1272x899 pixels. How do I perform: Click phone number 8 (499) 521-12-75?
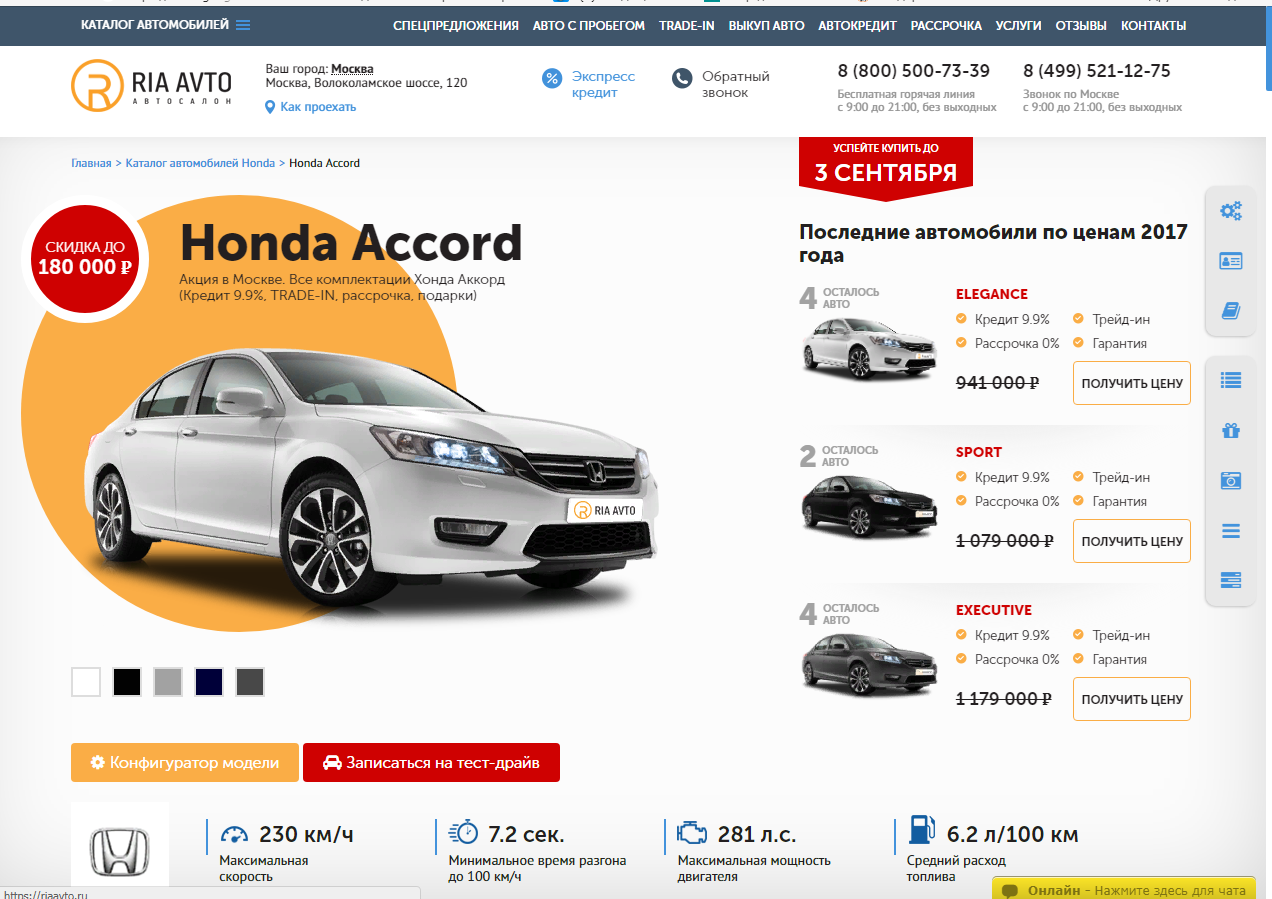click(1097, 71)
